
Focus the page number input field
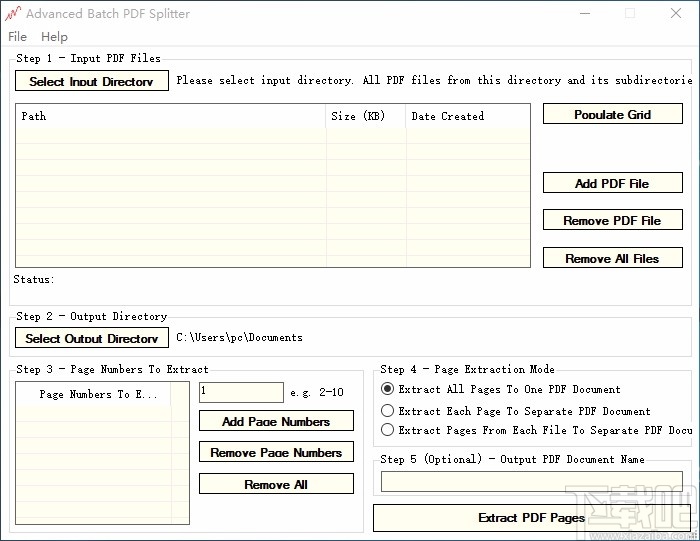[x=241, y=392]
